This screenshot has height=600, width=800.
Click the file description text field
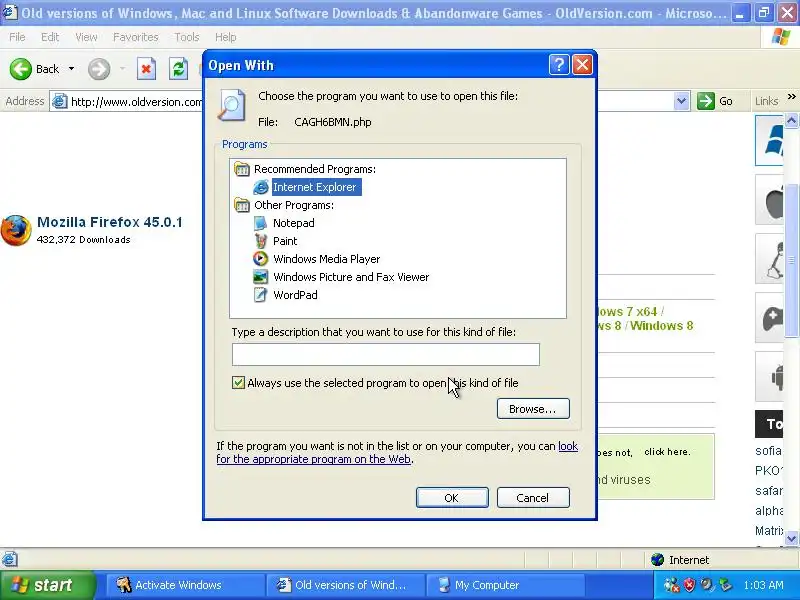[386, 355]
